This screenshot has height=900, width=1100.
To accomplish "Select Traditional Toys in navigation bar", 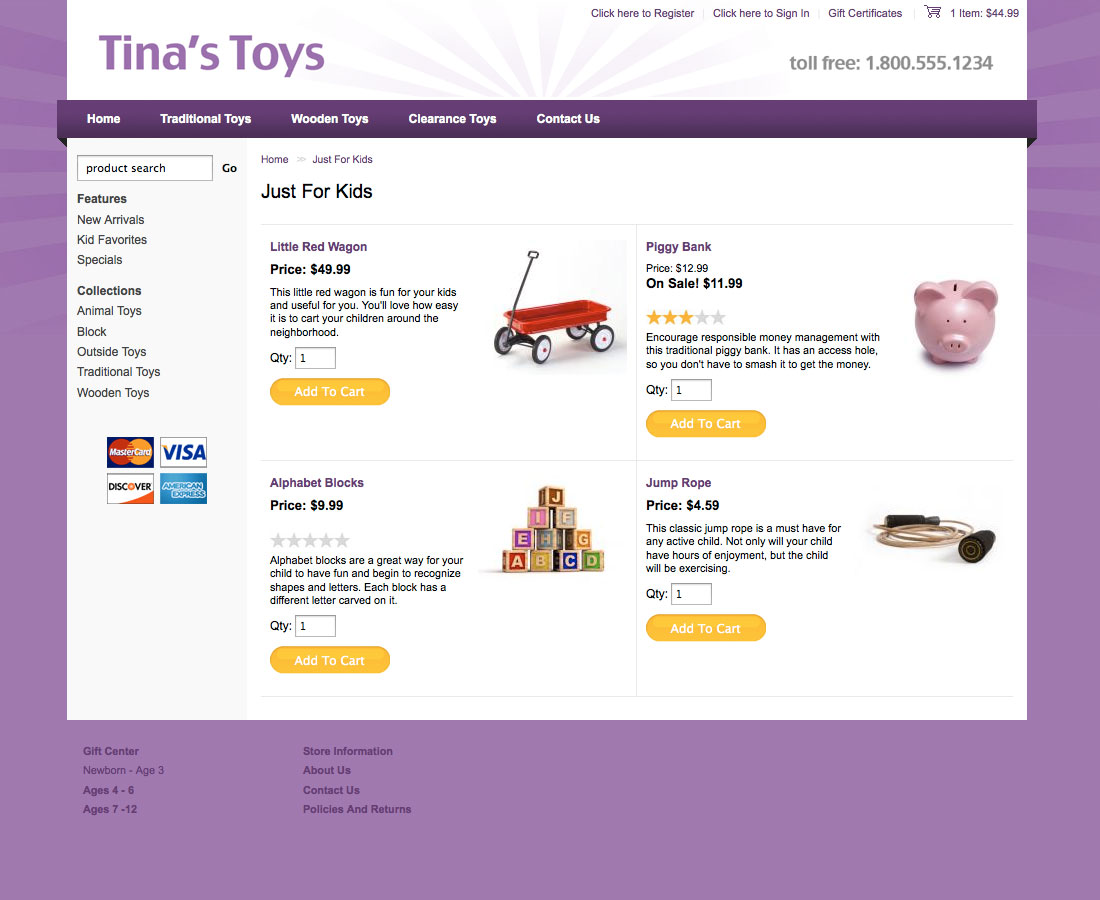I will [206, 119].
